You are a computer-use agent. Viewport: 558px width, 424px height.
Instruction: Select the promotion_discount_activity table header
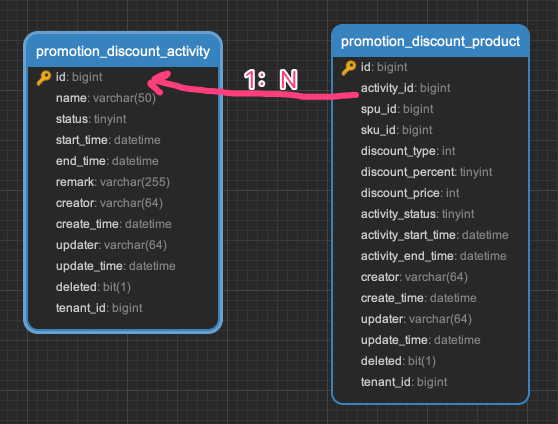123,51
